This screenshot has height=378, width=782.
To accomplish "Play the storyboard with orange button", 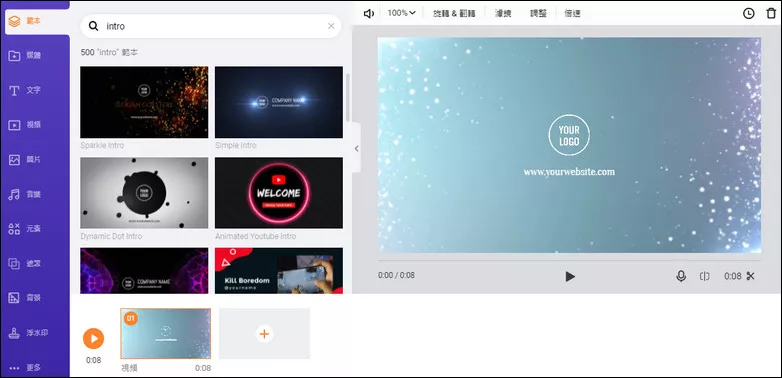I will point(93,339).
